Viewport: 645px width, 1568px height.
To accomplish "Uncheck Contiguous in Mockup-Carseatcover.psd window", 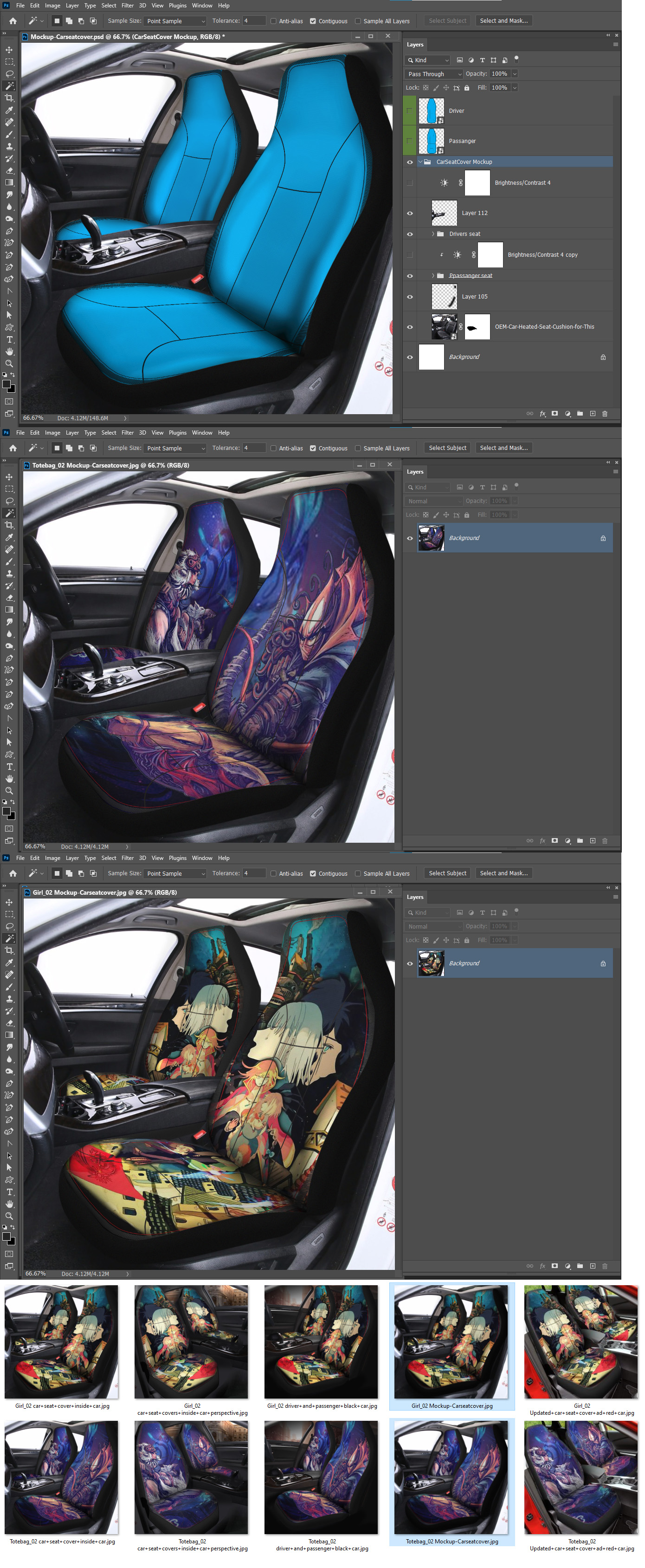I will tap(313, 21).
